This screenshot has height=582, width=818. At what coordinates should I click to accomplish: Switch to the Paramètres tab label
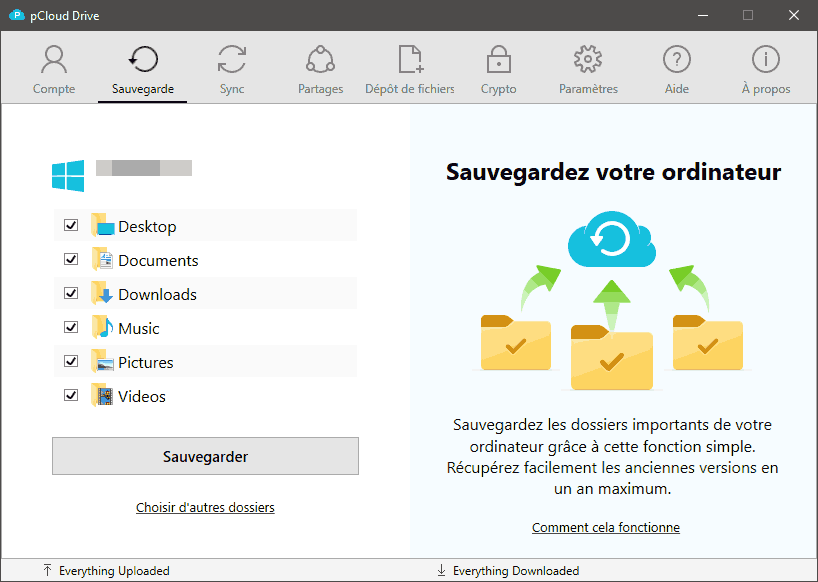[588, 89]
